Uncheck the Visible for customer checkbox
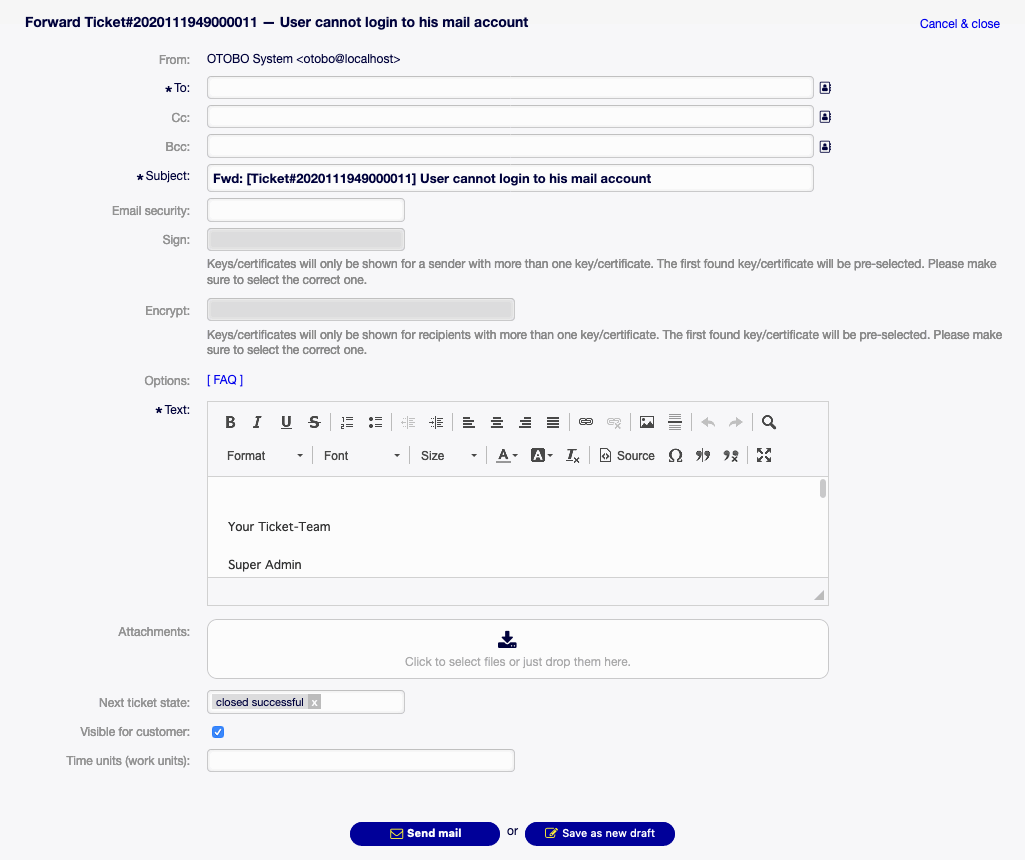1025x860 pixels. click(218, 732)
